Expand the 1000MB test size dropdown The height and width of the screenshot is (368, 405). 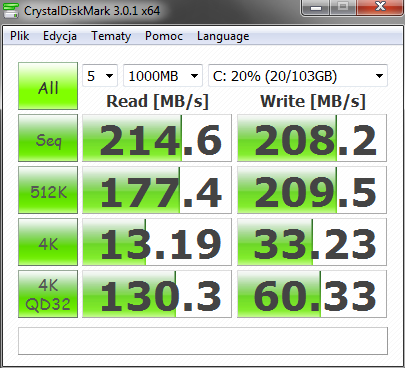pos(163,76)
